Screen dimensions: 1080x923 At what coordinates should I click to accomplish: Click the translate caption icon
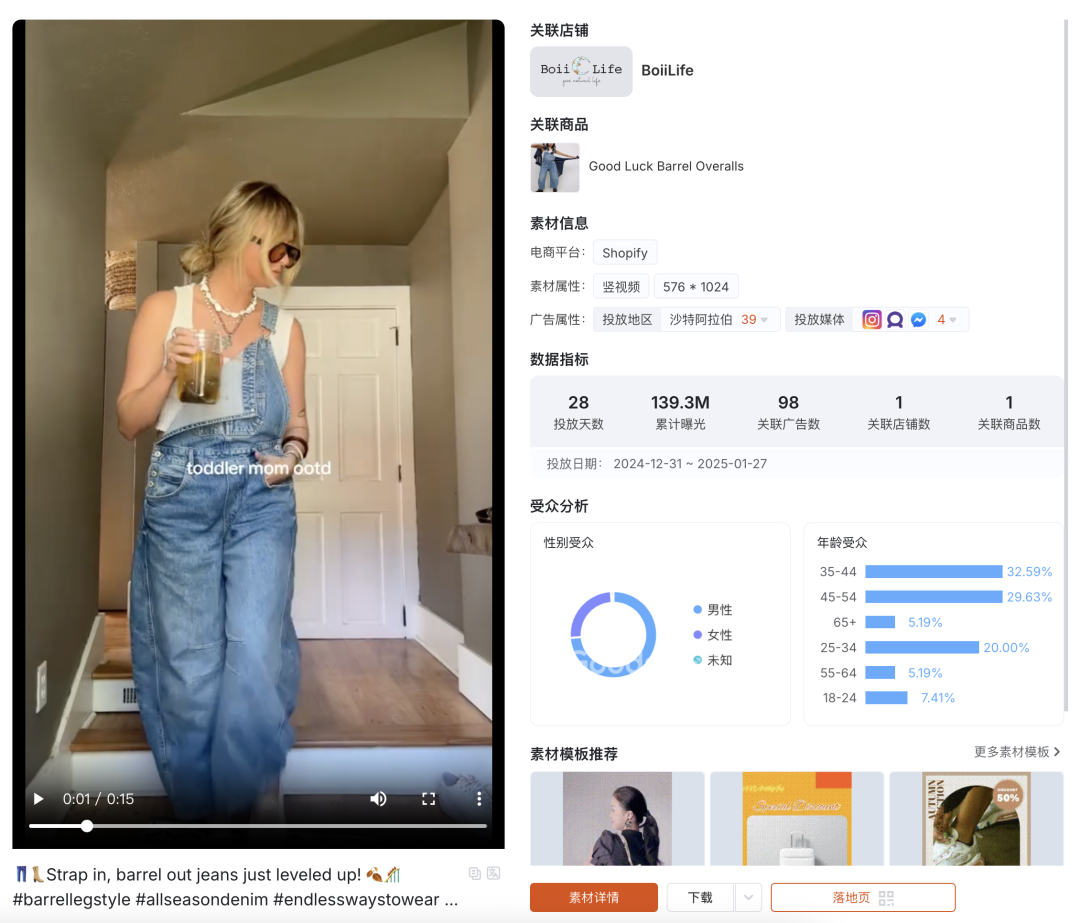pyautogui.click(x=494, y=873)
